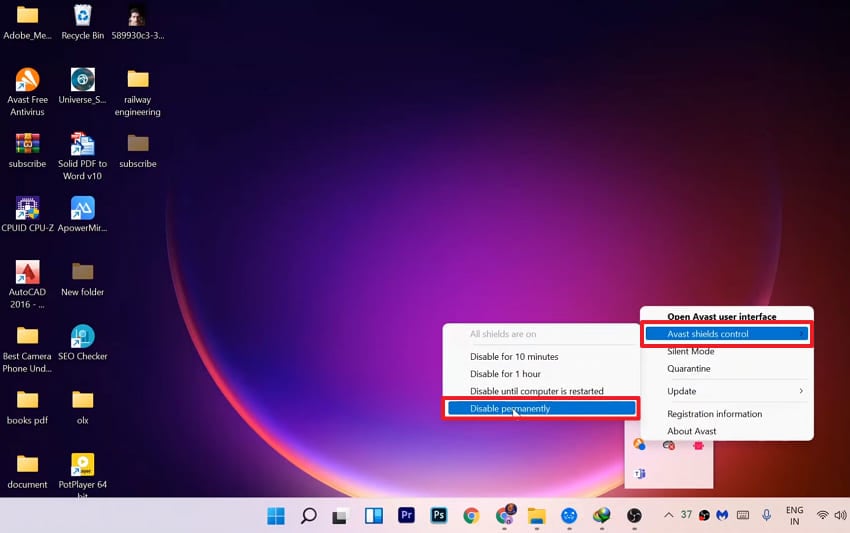Viewport: 850px width, 533px height.
Task: Select the Solid PDF to Word v10 shortcut
Action: [82, 156]
